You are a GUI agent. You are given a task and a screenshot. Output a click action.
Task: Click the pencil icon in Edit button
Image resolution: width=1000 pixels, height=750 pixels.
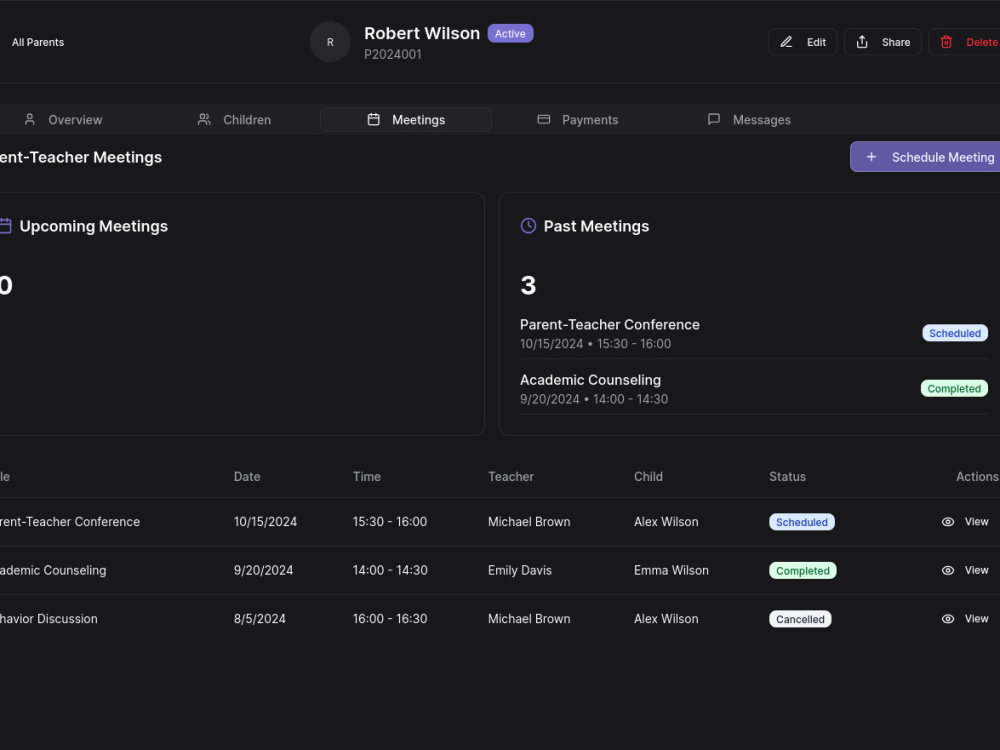tap(786, 42)
